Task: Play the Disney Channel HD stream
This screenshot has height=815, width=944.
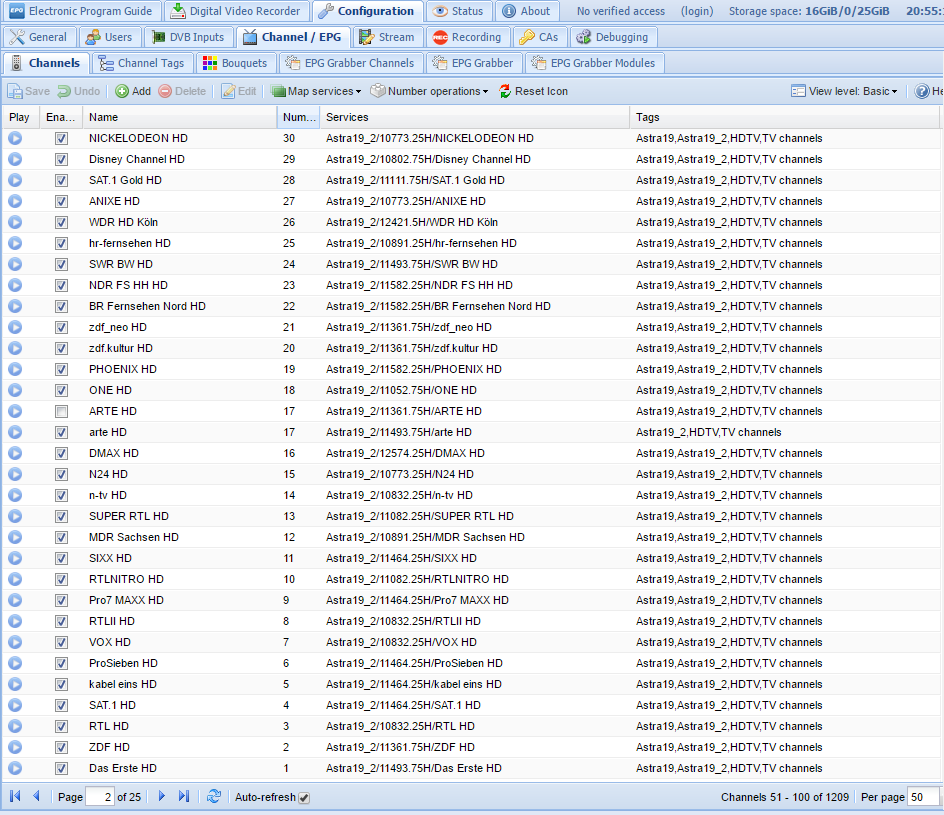Action: (x=15, y=160)
